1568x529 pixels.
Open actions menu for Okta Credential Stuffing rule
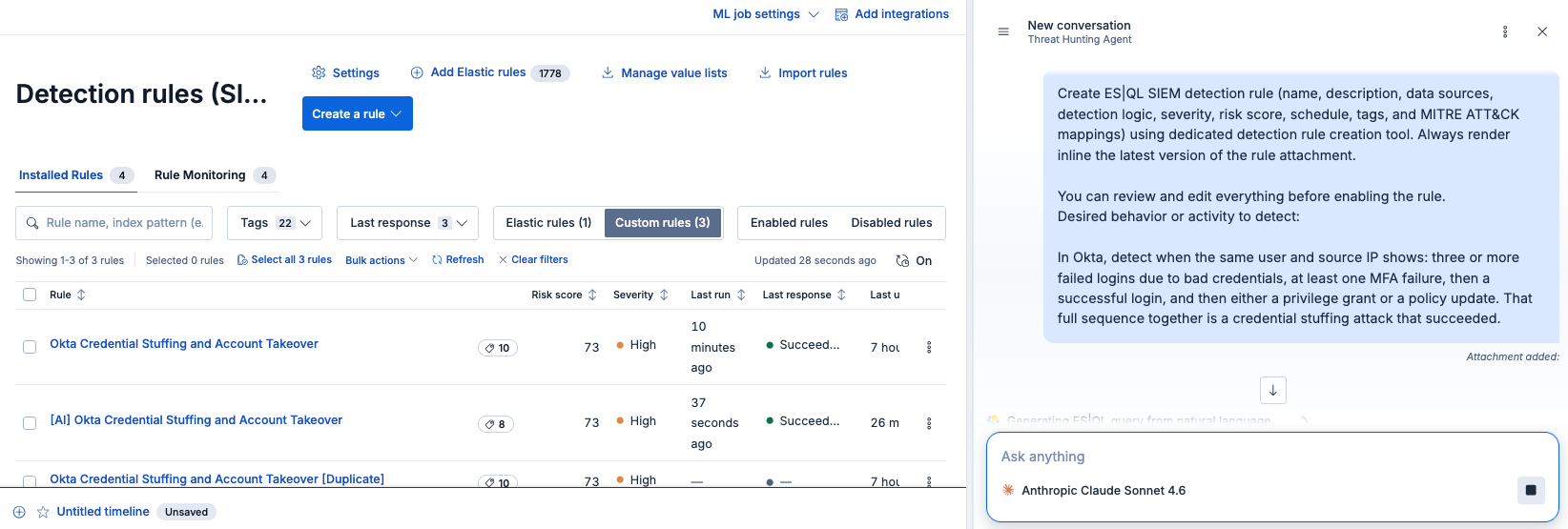(929, 348)
